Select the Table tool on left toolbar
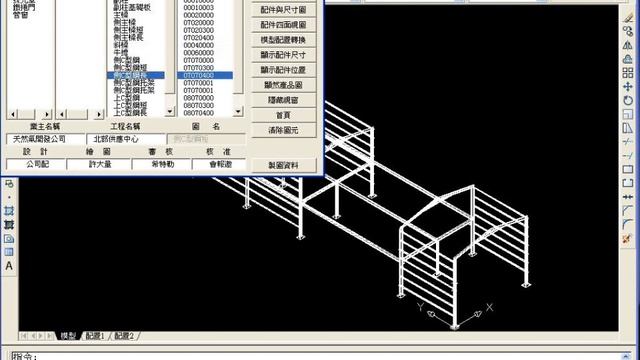The width and height of the screenshot is (640, 360). pyautogui.click(x=9, y=252)
